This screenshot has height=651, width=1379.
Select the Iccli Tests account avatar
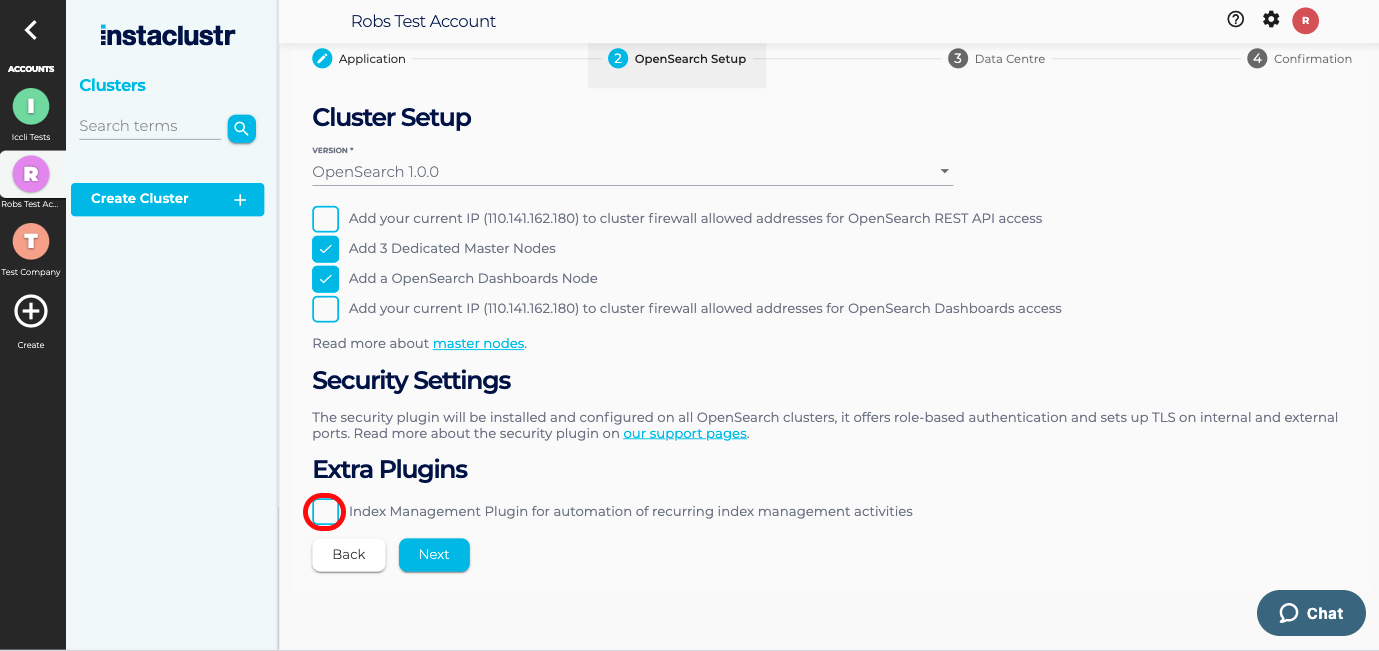tap(31, 106)
